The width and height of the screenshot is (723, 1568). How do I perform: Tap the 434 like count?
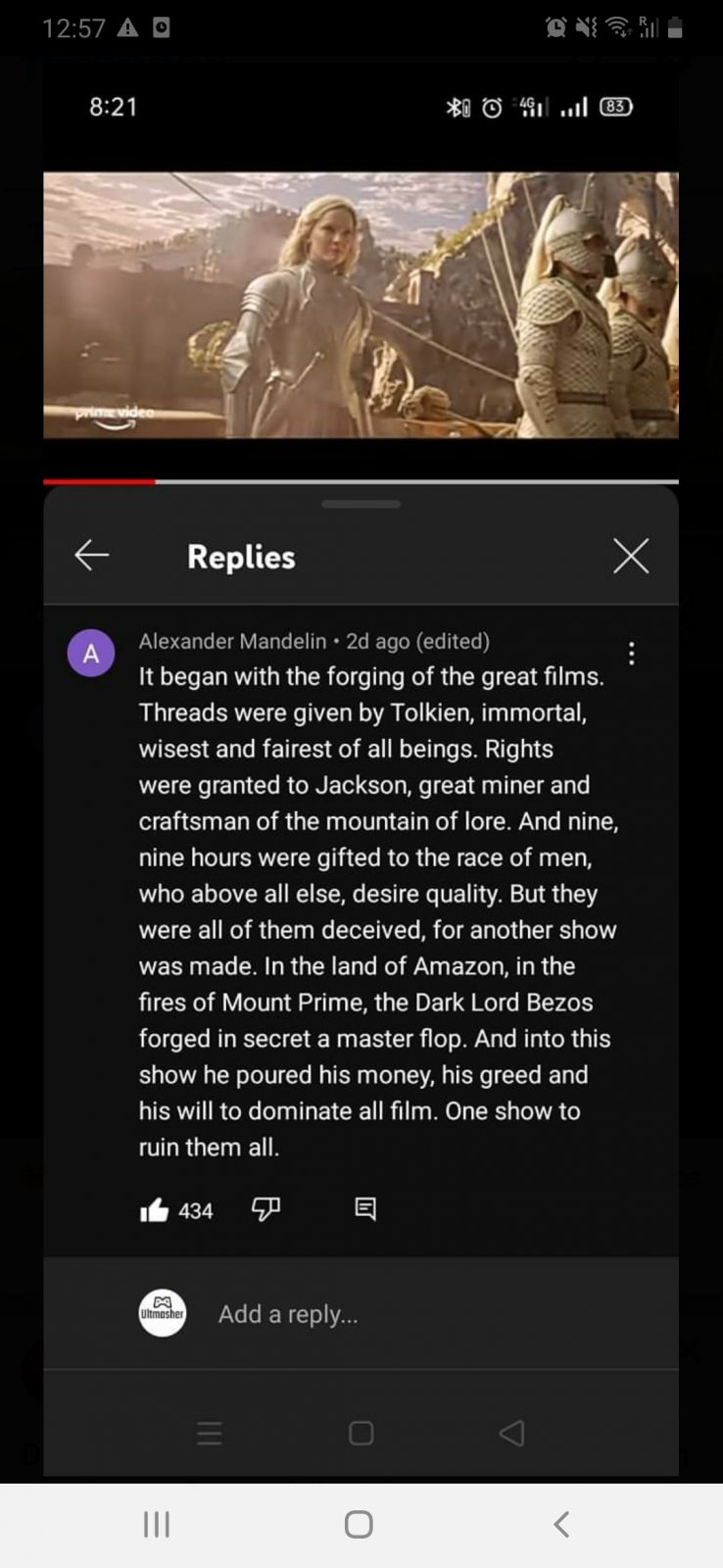coord(196,1211)
